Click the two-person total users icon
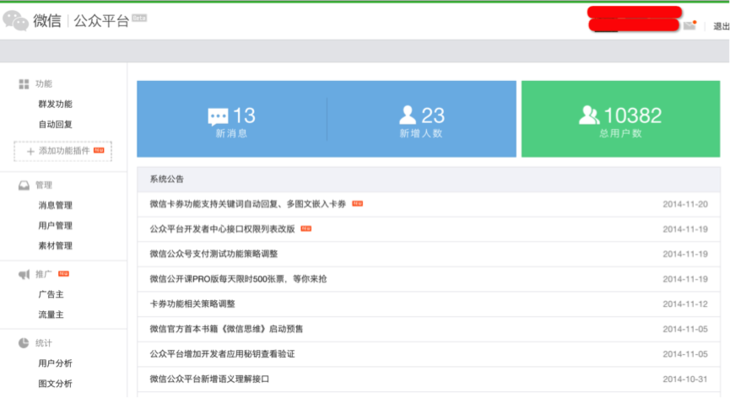This screenshot has height=398, width=730. (x=589, y=115)
